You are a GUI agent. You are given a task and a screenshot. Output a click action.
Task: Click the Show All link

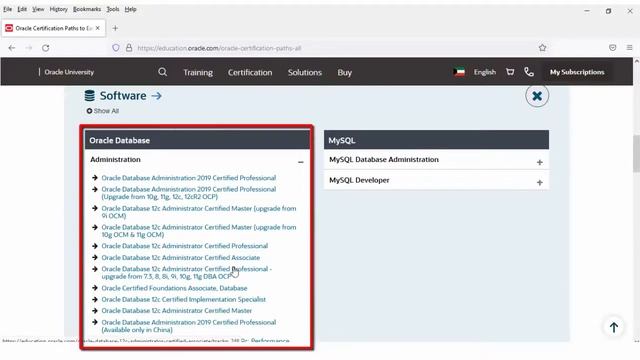coord(106,111)
